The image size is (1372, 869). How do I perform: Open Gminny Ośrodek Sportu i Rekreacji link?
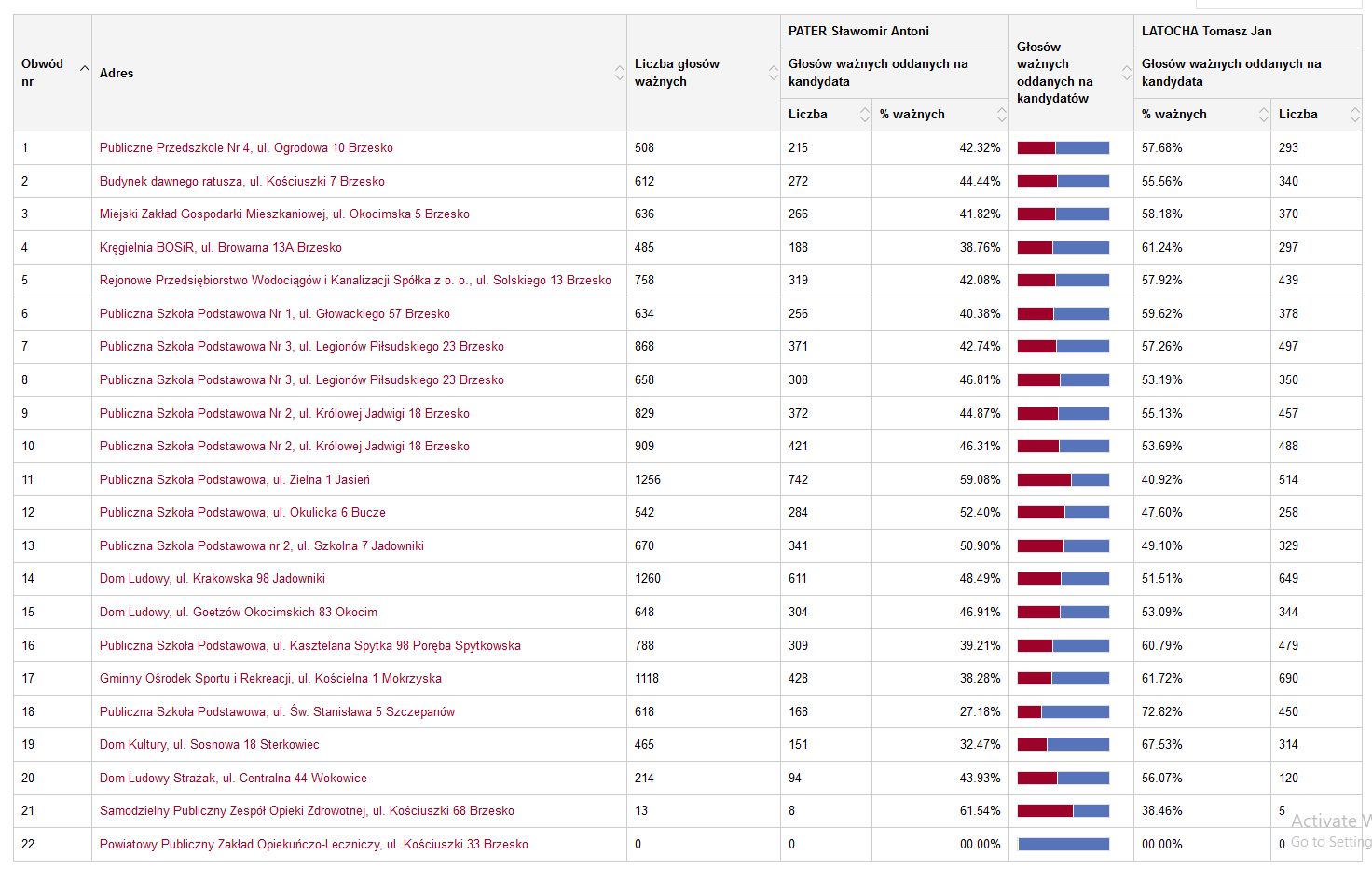point(270,679)
